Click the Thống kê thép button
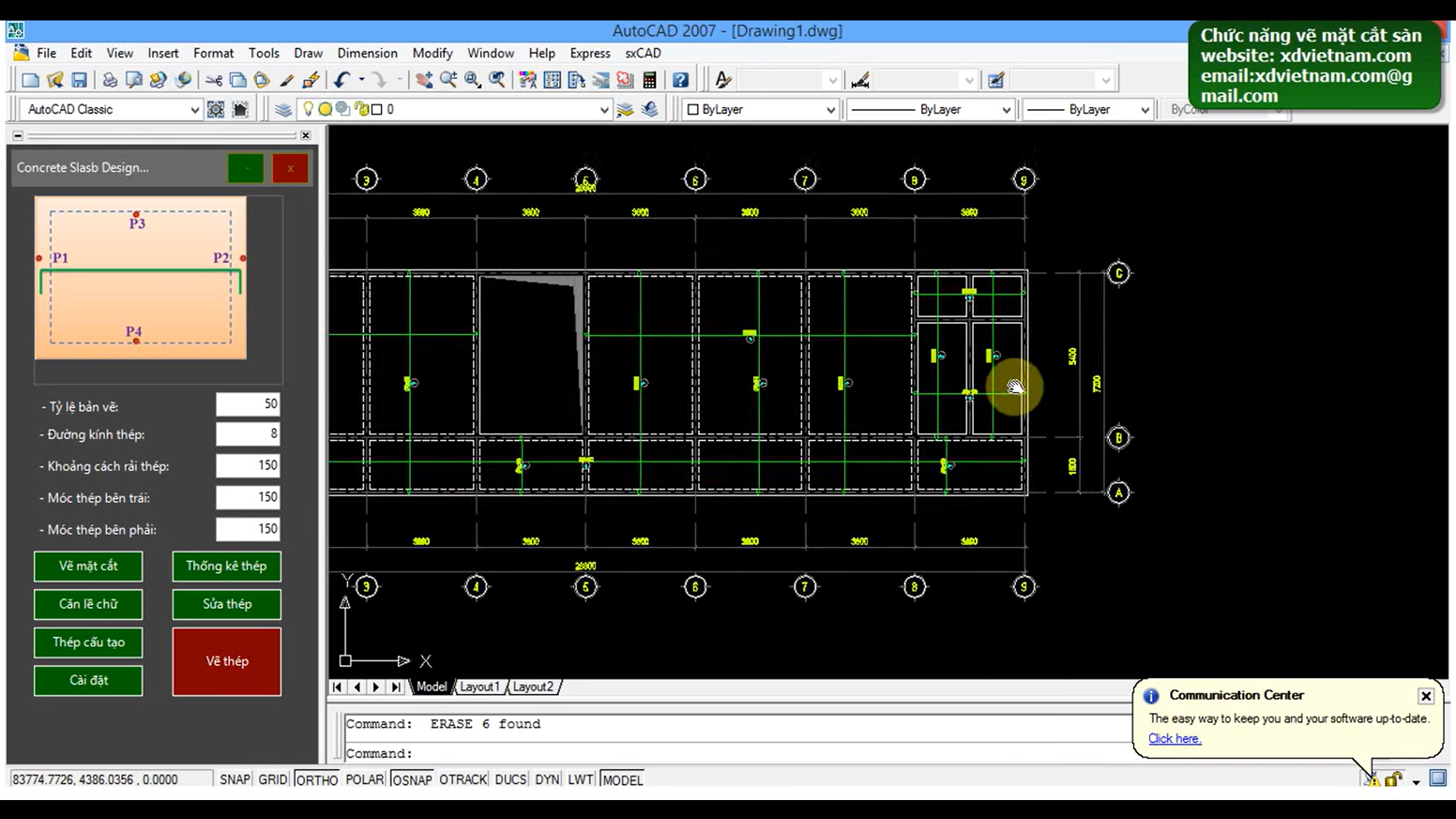Screen dimensions: 1456x819 (x=227, y=566)
